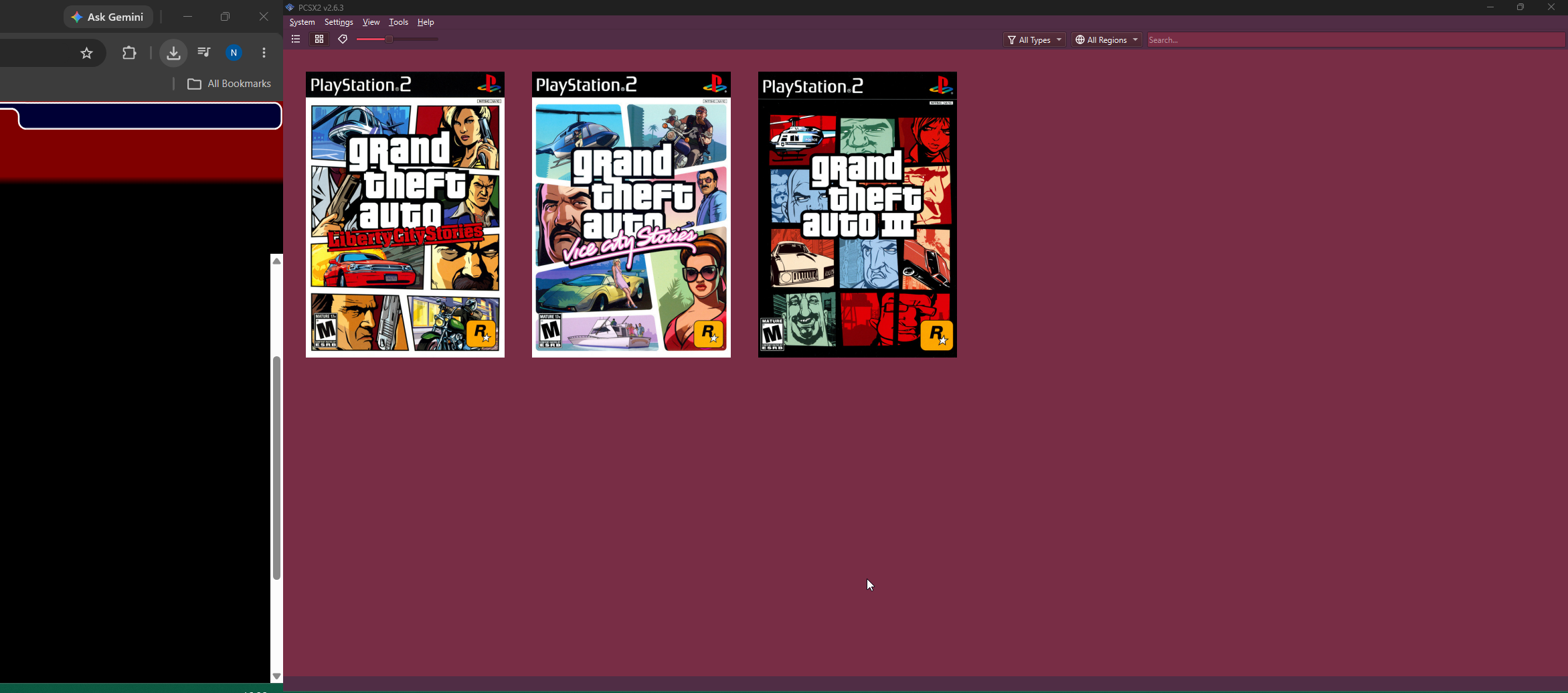Maximize the PCSX2 window
Screen dimensions: 1568x693
[1520, 7]
